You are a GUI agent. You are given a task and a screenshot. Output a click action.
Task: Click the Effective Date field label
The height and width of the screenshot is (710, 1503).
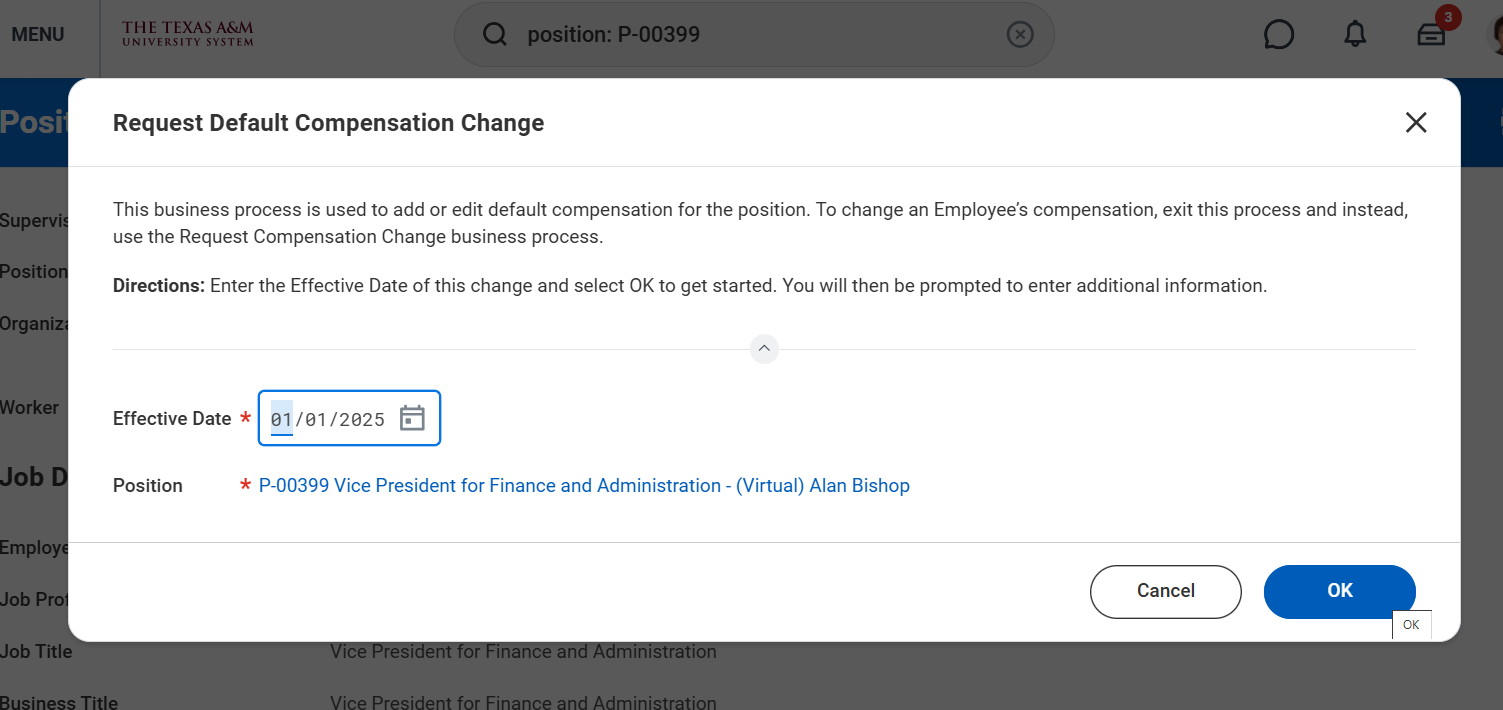click(172, 419)
